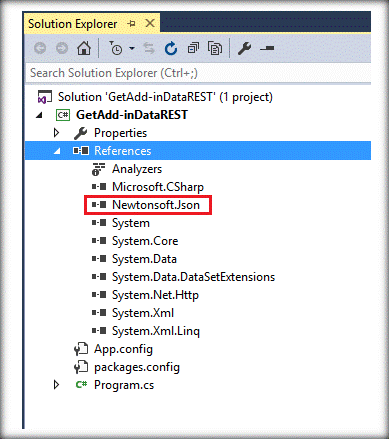Click the Newtonsoft.Json reference icon
The width and height of the screenshot is (389, 439).
click(x=99, y=205)
